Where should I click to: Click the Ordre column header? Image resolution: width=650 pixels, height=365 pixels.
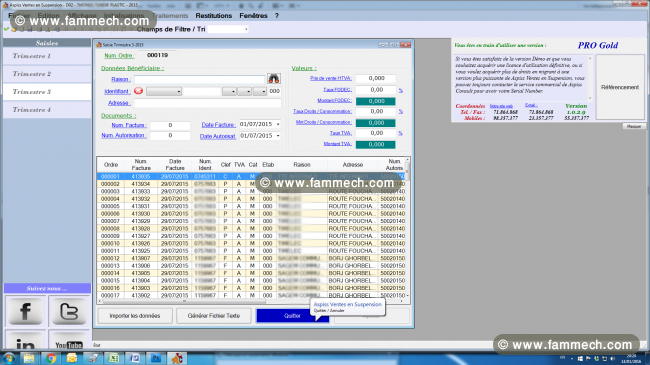pyautogui.click(x=111, y=165)
